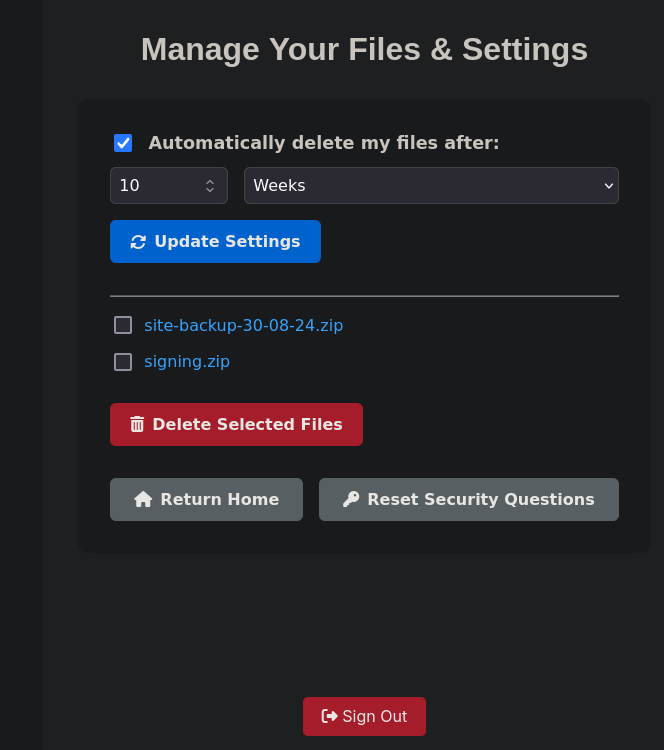The image size is (664, 750).
Task: Click the key icon in Reset Security Questions
Action: click(351, 499)
